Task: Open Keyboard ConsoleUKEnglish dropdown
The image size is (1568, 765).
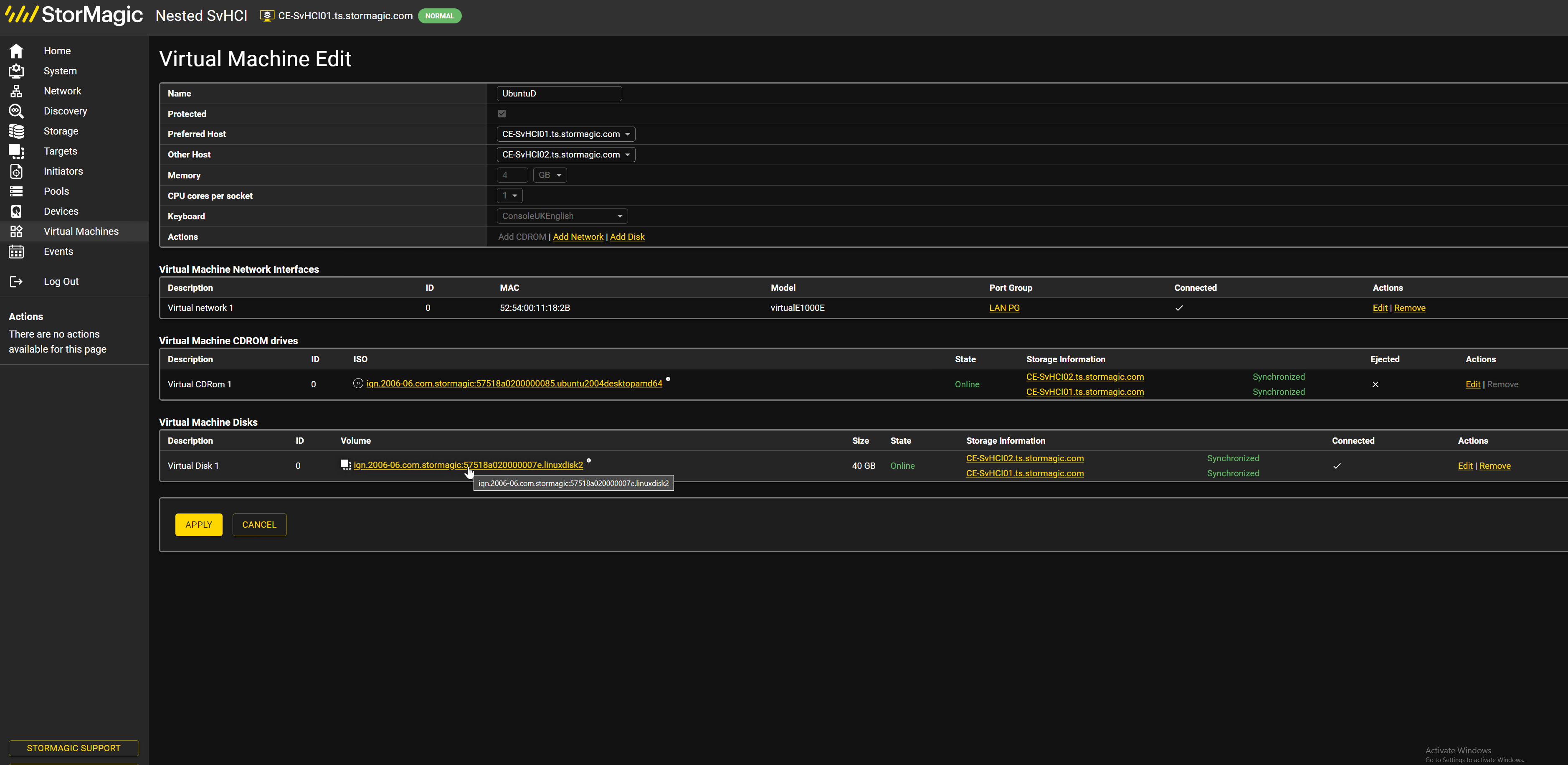Action: (x=562, y=216)
